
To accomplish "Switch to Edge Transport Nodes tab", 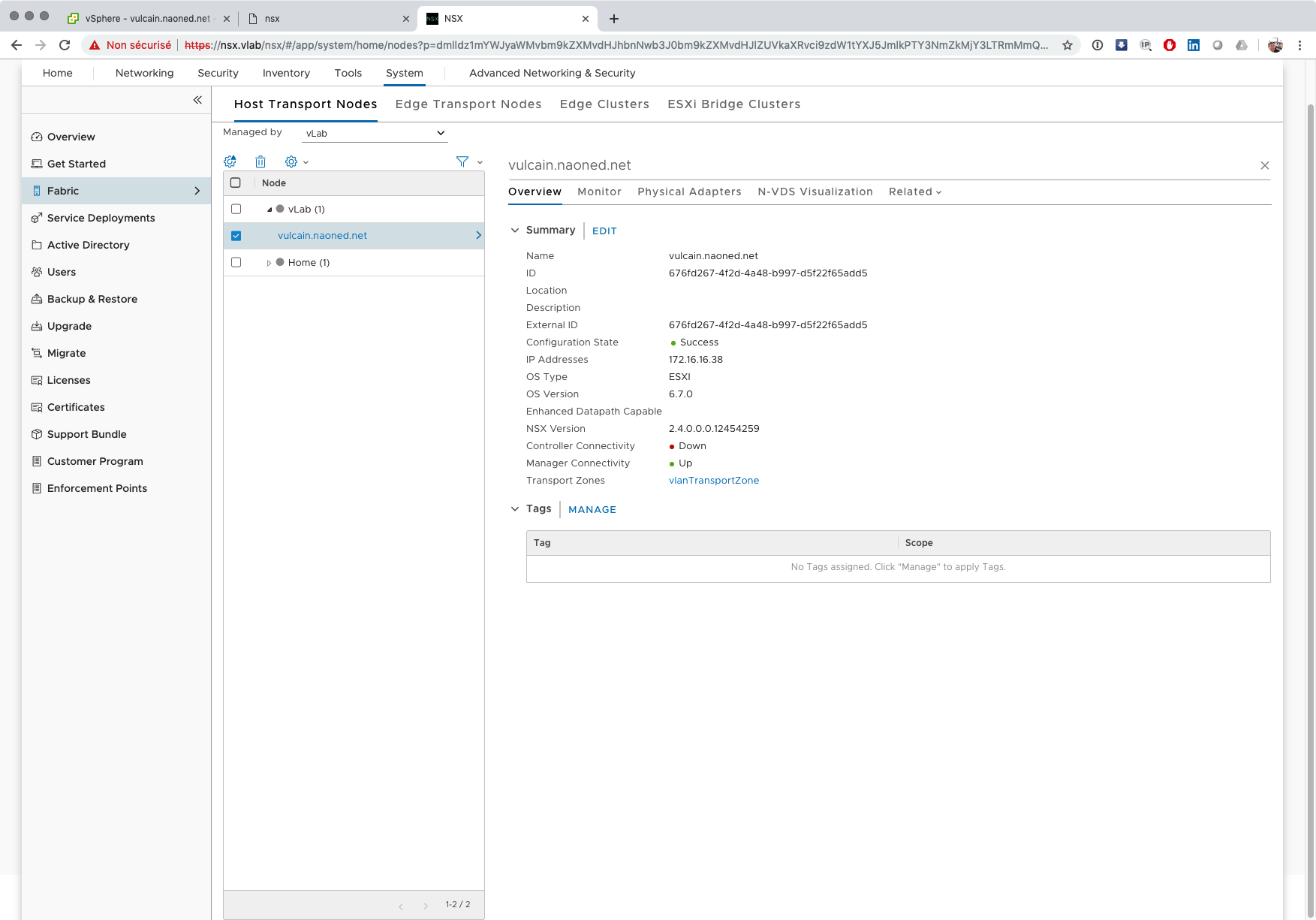I will coord(468,104).
